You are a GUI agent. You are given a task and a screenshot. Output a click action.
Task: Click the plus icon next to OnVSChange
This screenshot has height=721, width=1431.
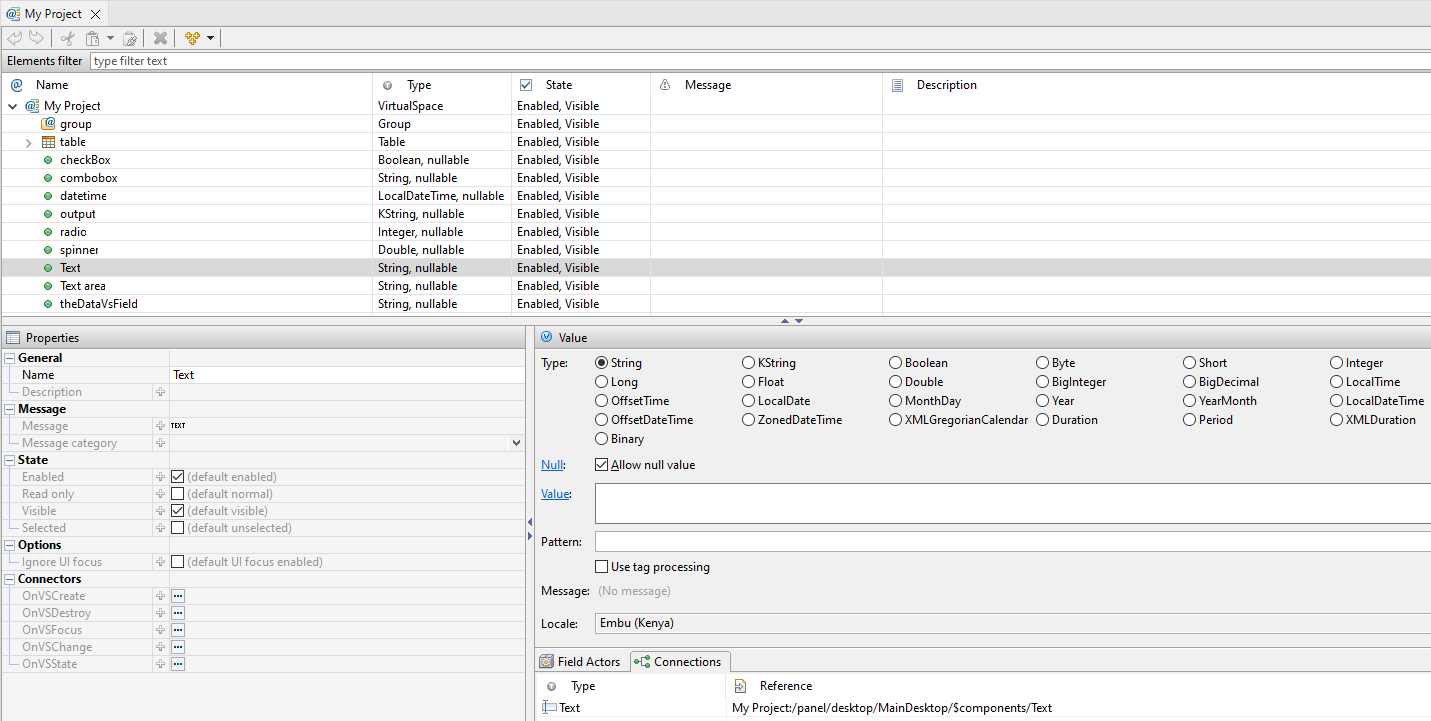point(160,647)
